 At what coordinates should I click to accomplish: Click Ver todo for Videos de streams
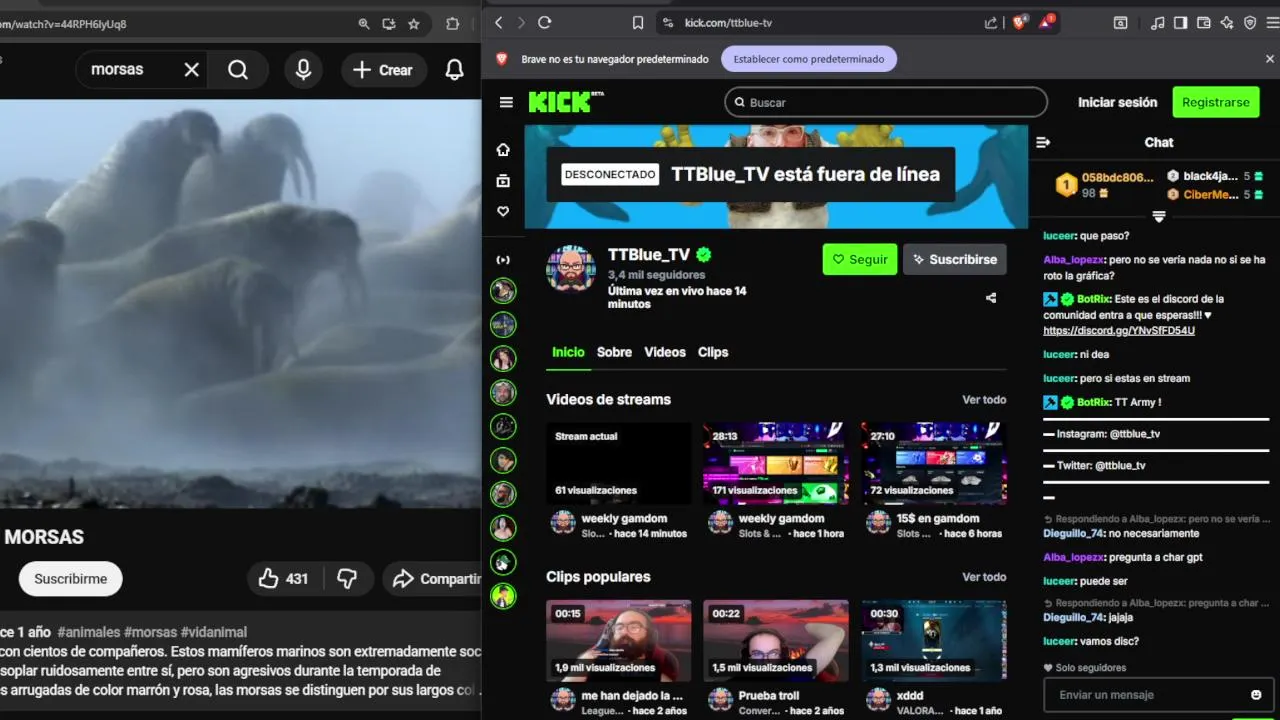tap(984, 400)
